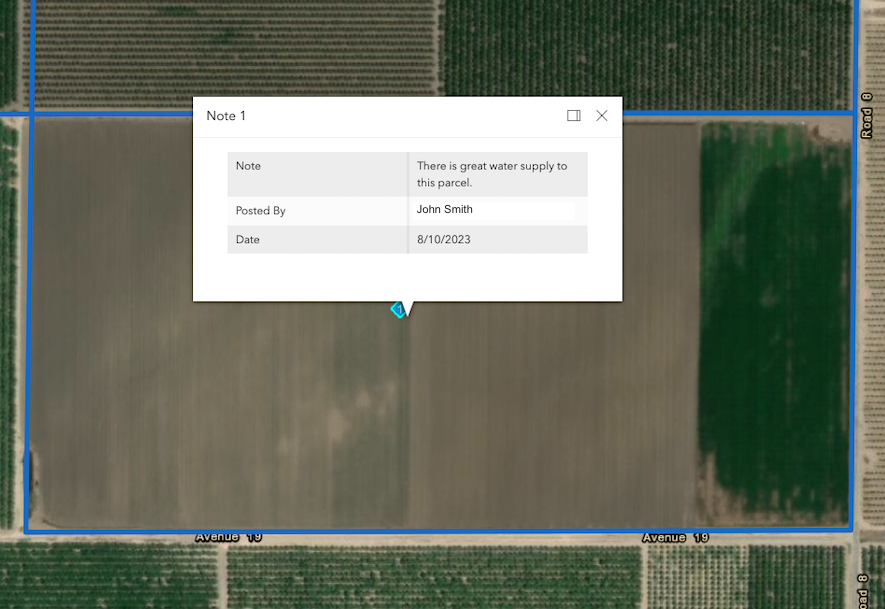Click the orchard above the Note popup

tap(300, 50)
